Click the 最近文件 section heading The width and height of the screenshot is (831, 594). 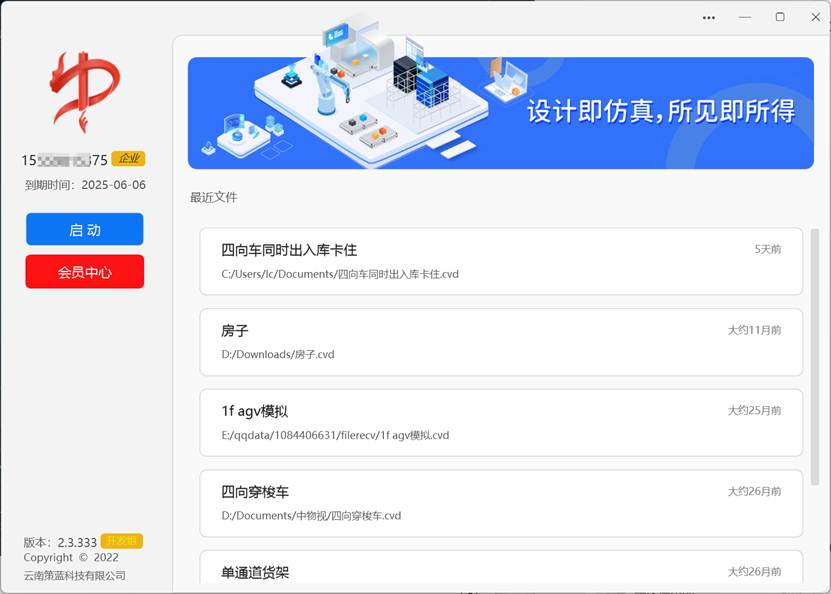click(x=214, y=198)
